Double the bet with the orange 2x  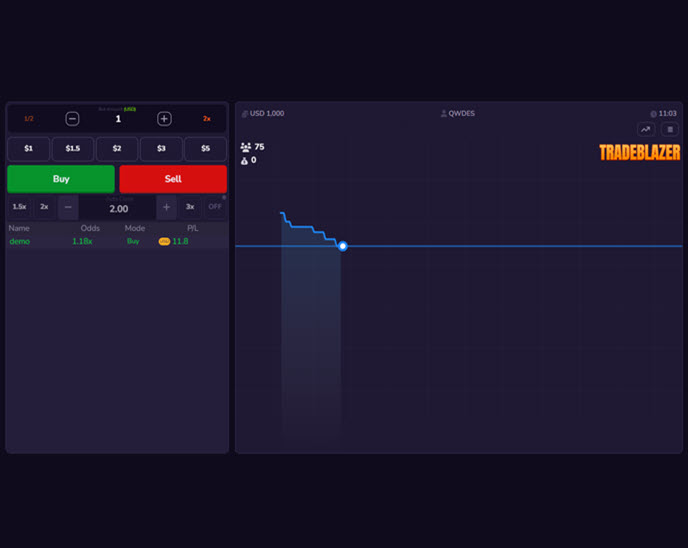click(x=207, y=119)
